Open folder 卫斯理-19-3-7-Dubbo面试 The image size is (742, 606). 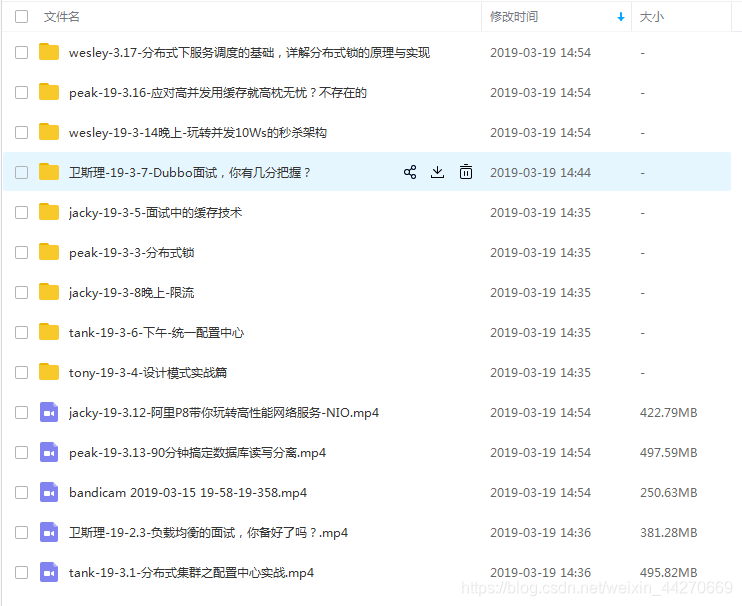189,173
